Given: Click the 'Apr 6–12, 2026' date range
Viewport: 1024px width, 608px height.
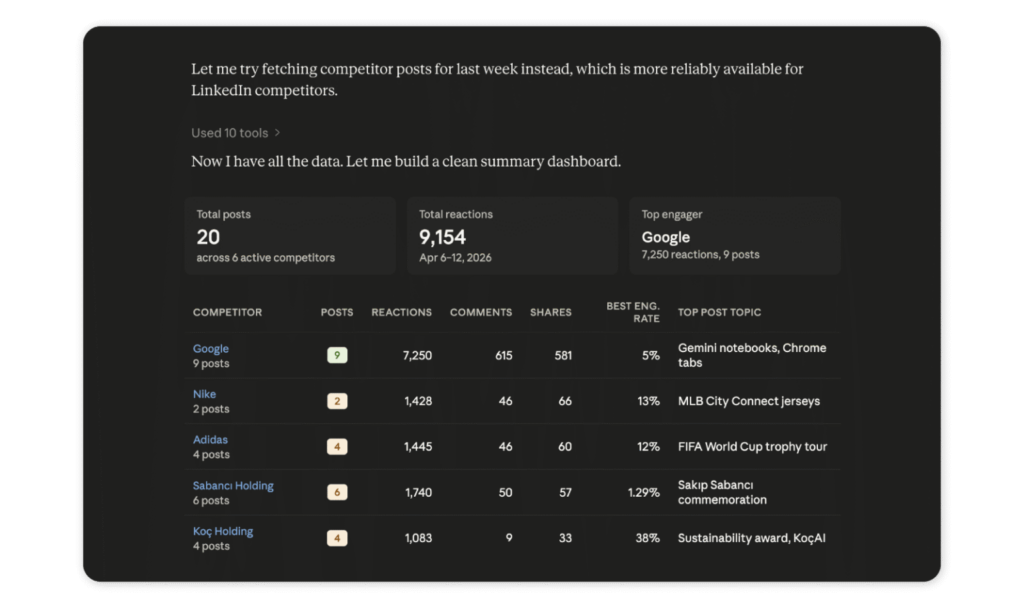Looking at the screenshot, I should pyautogui.click(x=455, y=258).
